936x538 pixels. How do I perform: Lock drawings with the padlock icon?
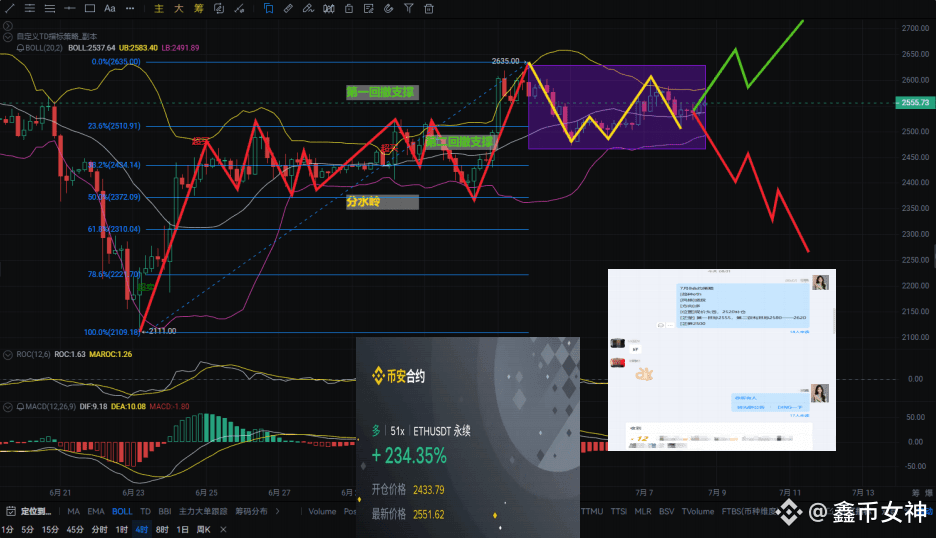coord(349,8)
